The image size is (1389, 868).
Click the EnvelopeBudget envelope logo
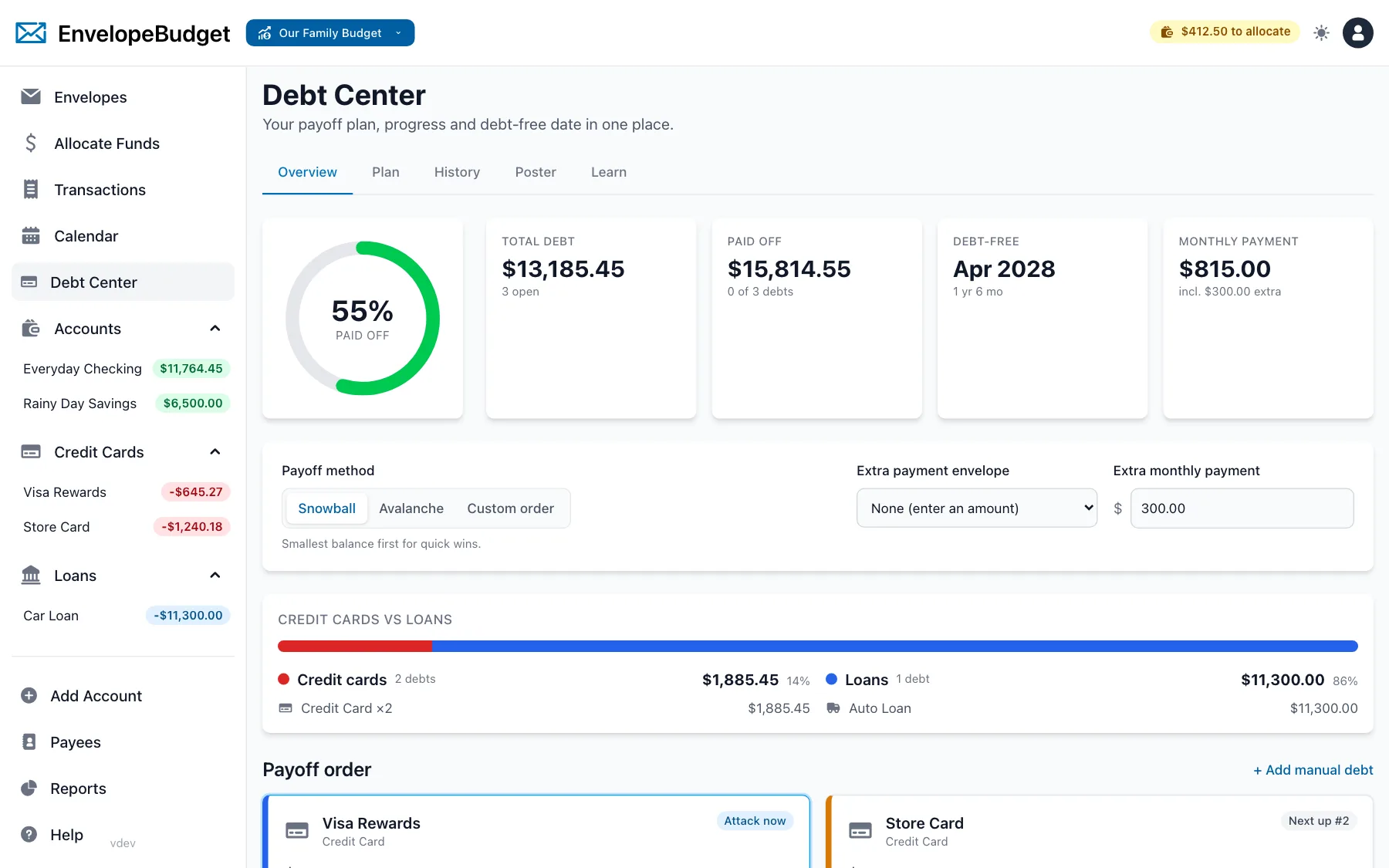click(31, 33)
